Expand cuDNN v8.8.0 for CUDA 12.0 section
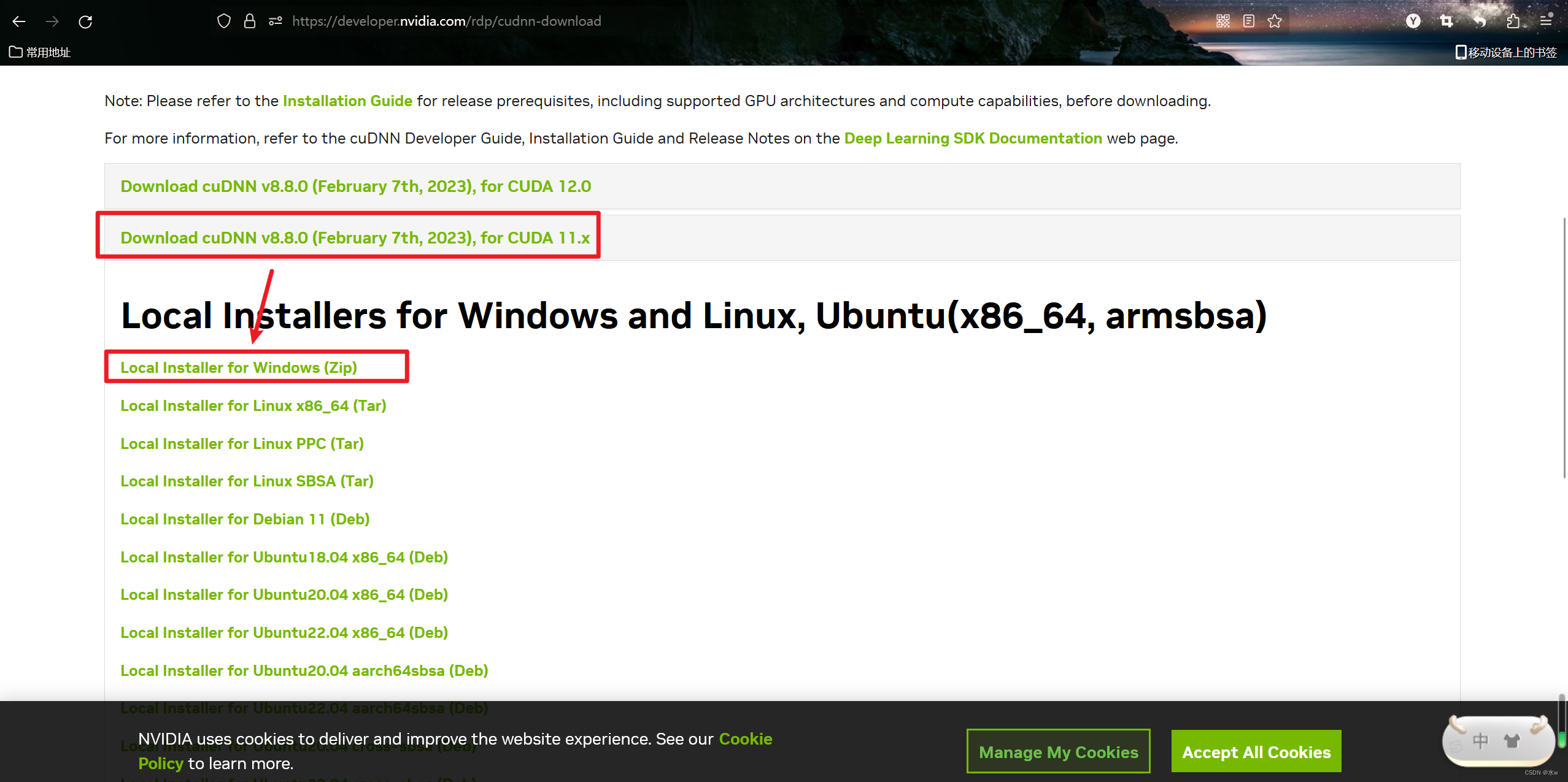Image resolution: width=1568 pixels, height=782 pixels. (355, 186)
